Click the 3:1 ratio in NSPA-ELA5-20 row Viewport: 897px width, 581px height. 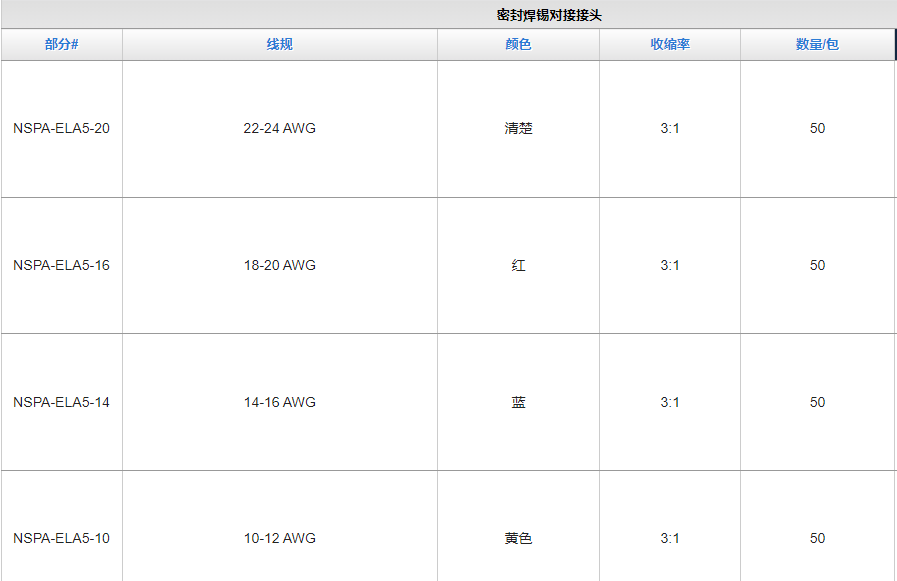coord(670,128)
